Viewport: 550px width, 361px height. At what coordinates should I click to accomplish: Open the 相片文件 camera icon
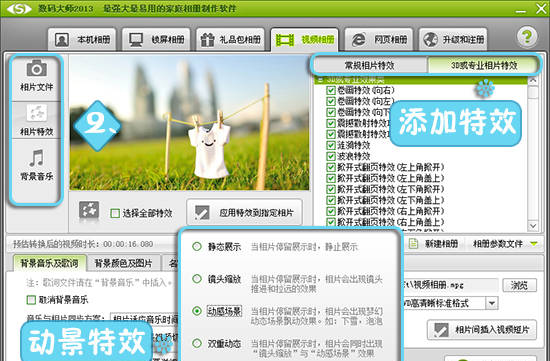pyautogui.click(x=36, y=68)
